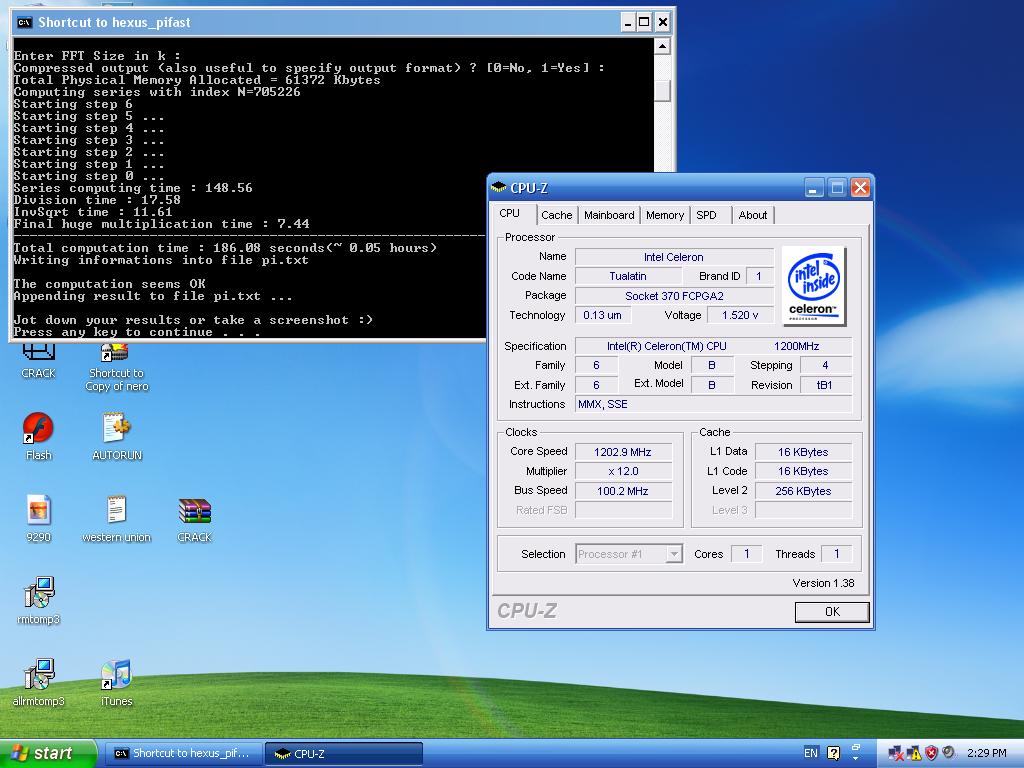Viewport: 1024px width, 768px height.
Task: Click the Version 1.38 label
Action: pyautogui.click(x=823, y=583)
